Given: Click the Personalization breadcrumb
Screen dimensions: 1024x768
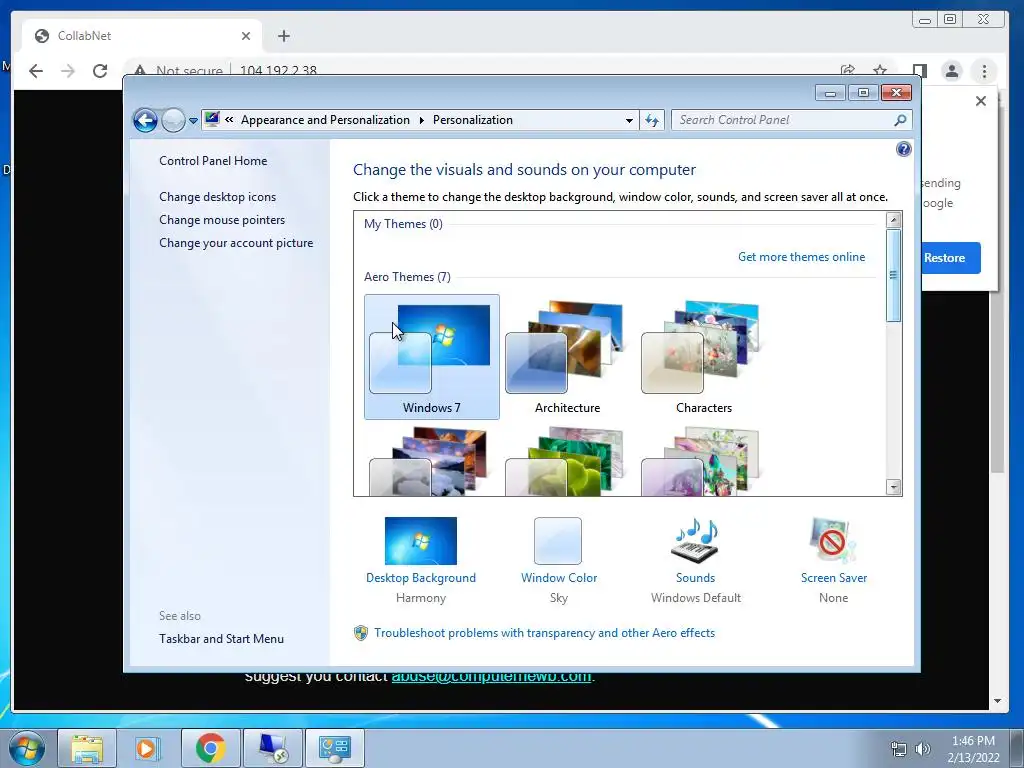Looking at the screenshot, I should (473, 120).
